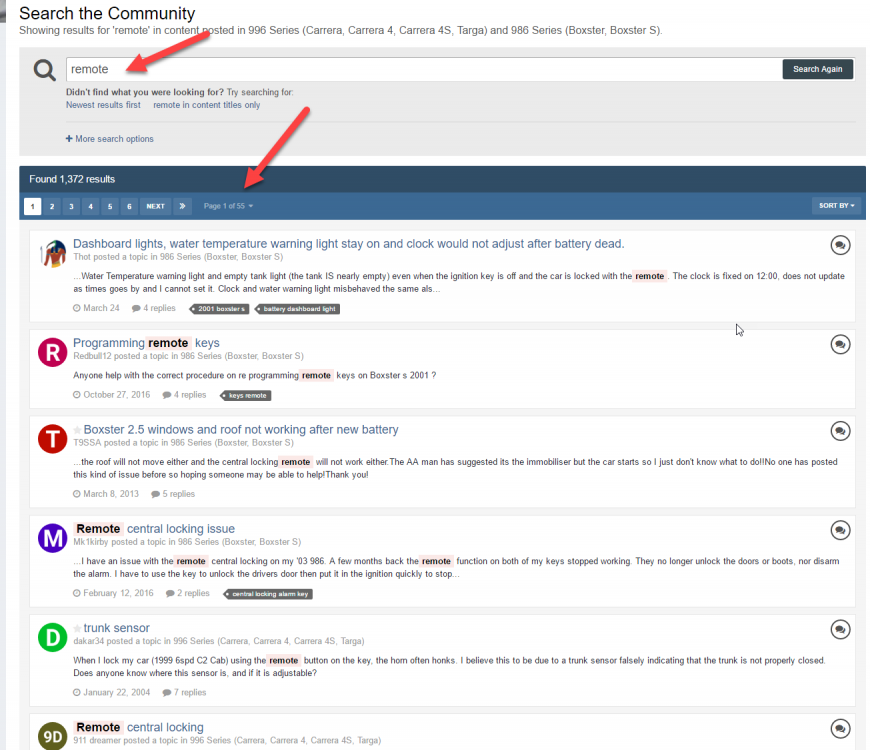This screenshot has width=870, height=750.
Task: Click into the search text field
Action: click(420, 70)
